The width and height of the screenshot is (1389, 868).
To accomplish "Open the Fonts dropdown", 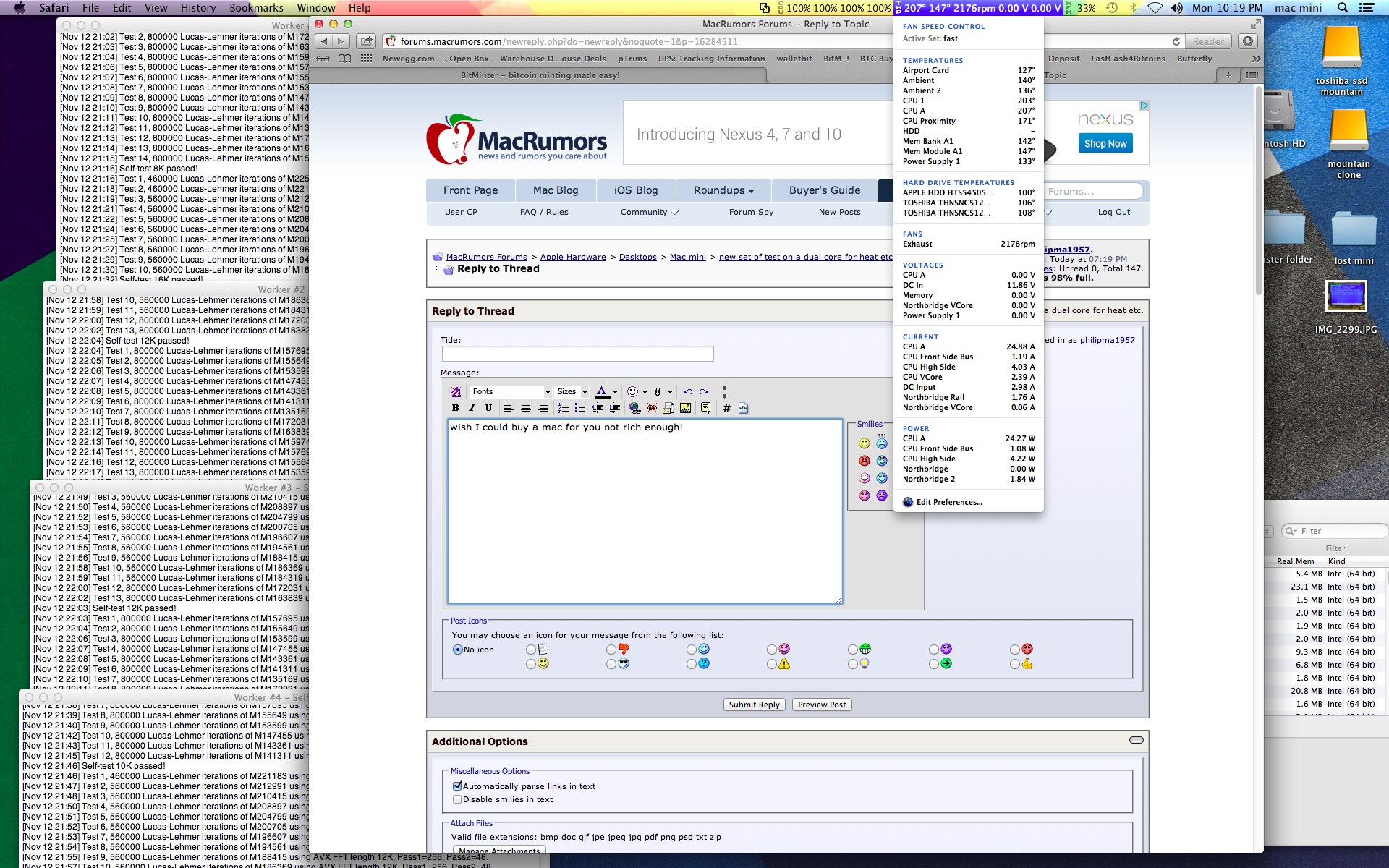I will point(511,391).
